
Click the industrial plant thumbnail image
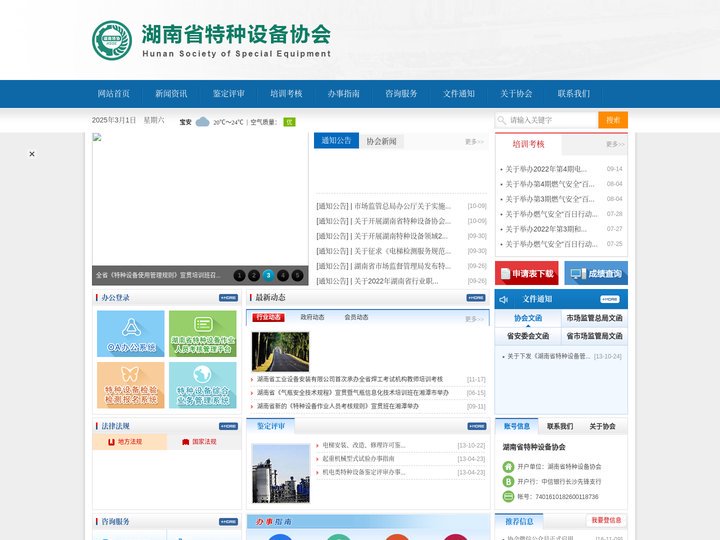(281, 473)
